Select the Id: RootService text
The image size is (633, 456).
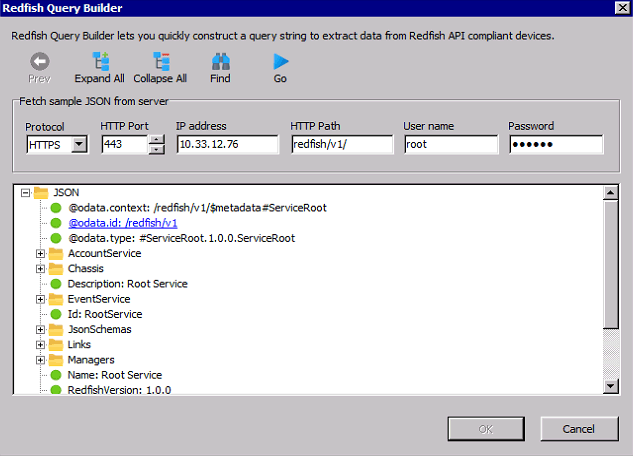tap(105, 314)
